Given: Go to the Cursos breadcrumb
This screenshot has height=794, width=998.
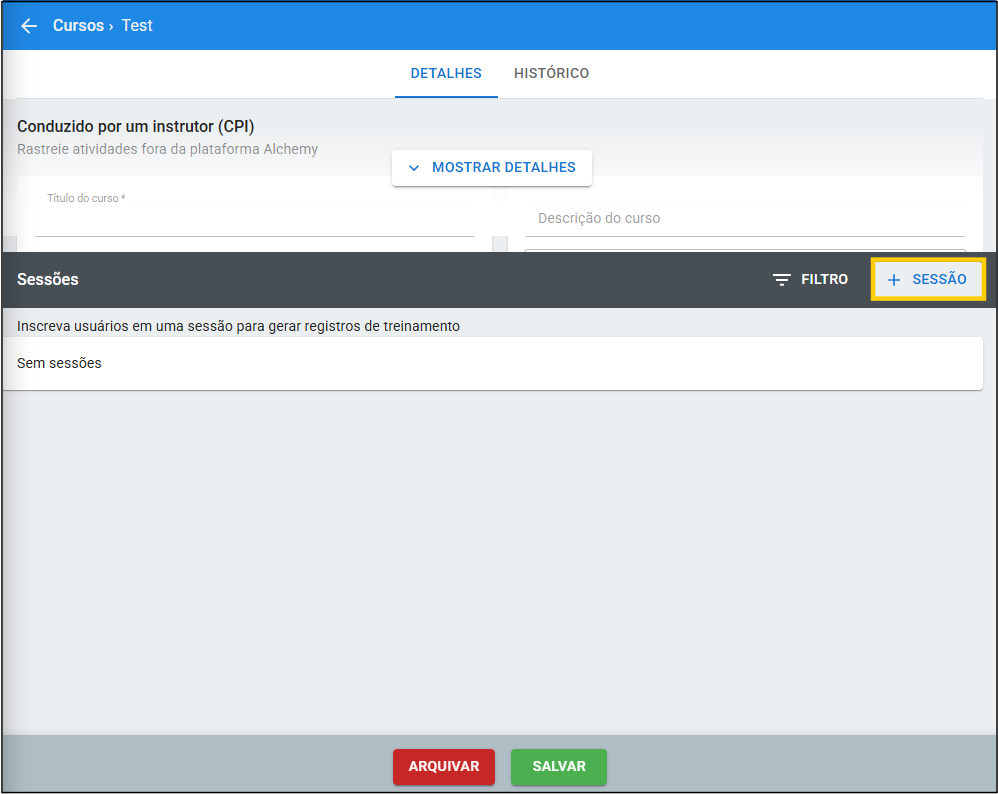Looking at the screenshot, I should point(78,26).
